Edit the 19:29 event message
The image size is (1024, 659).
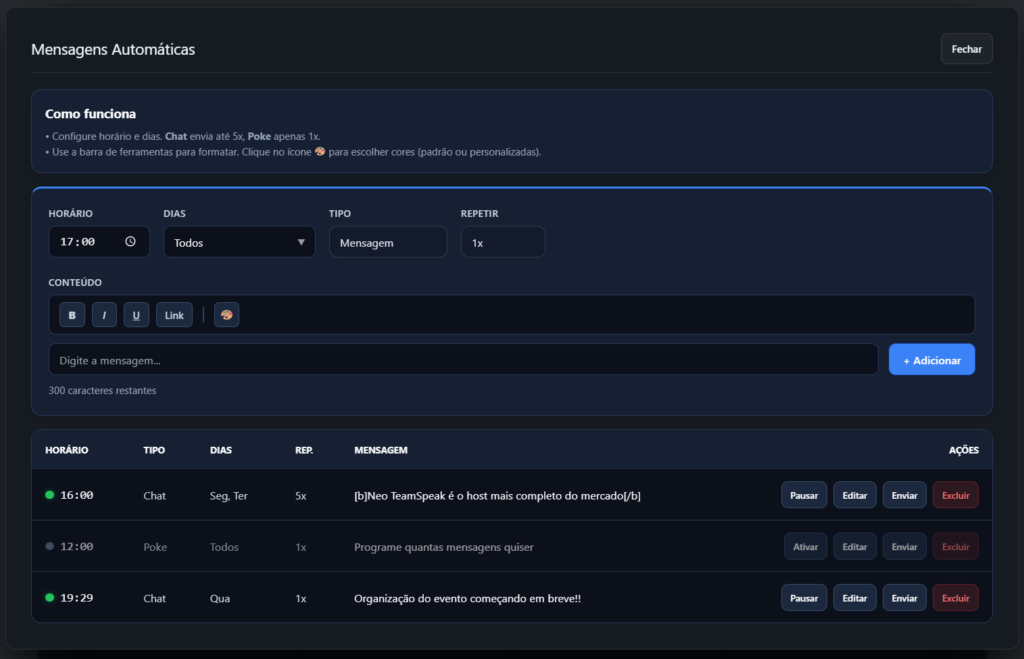(x=854, y=597)
